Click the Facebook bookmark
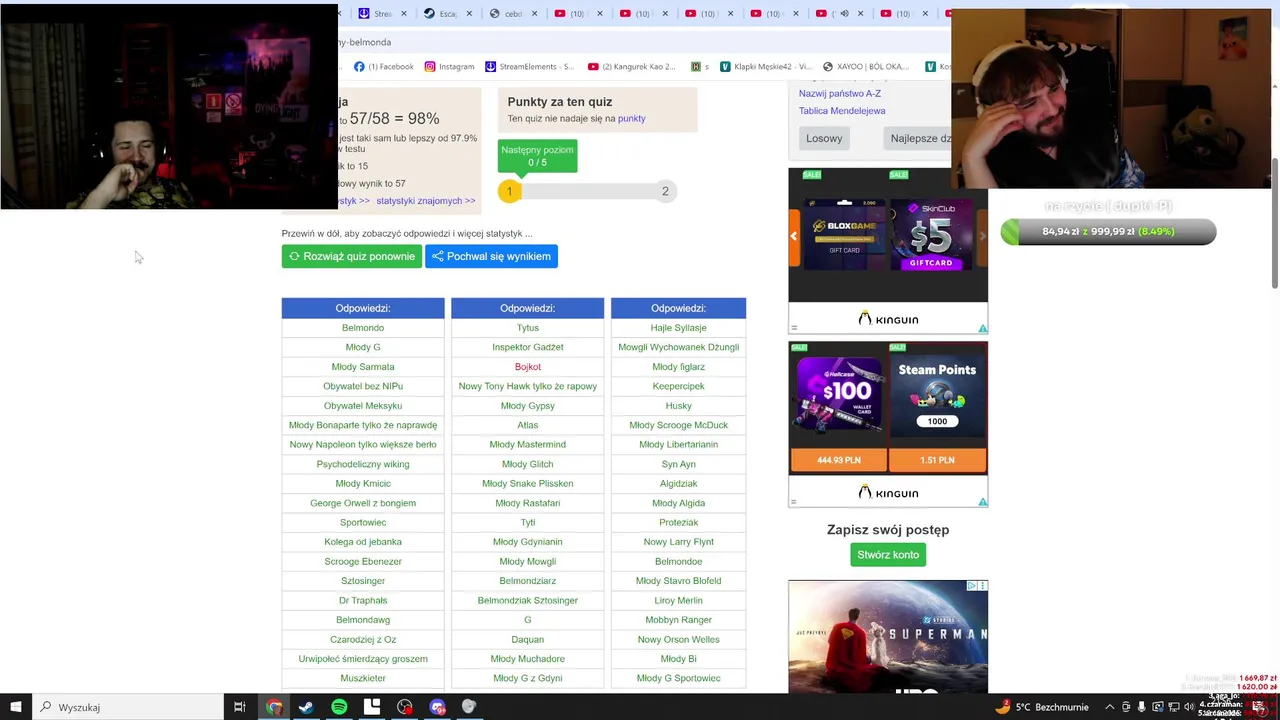This screenshot has height=720, width=1280. click(384, 67)
